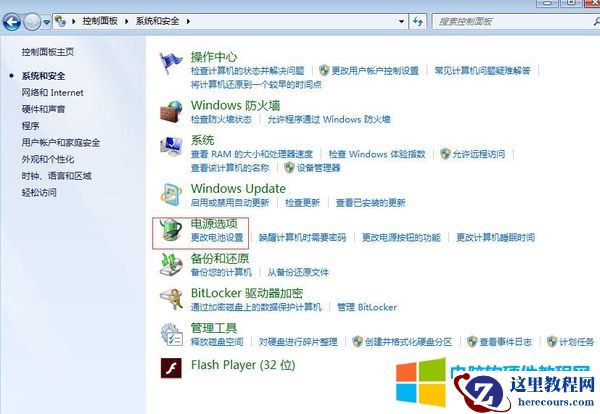The height and width of the screenshot is (414, 600).
Task: Open 设备管理器 link
Action: 319,168
